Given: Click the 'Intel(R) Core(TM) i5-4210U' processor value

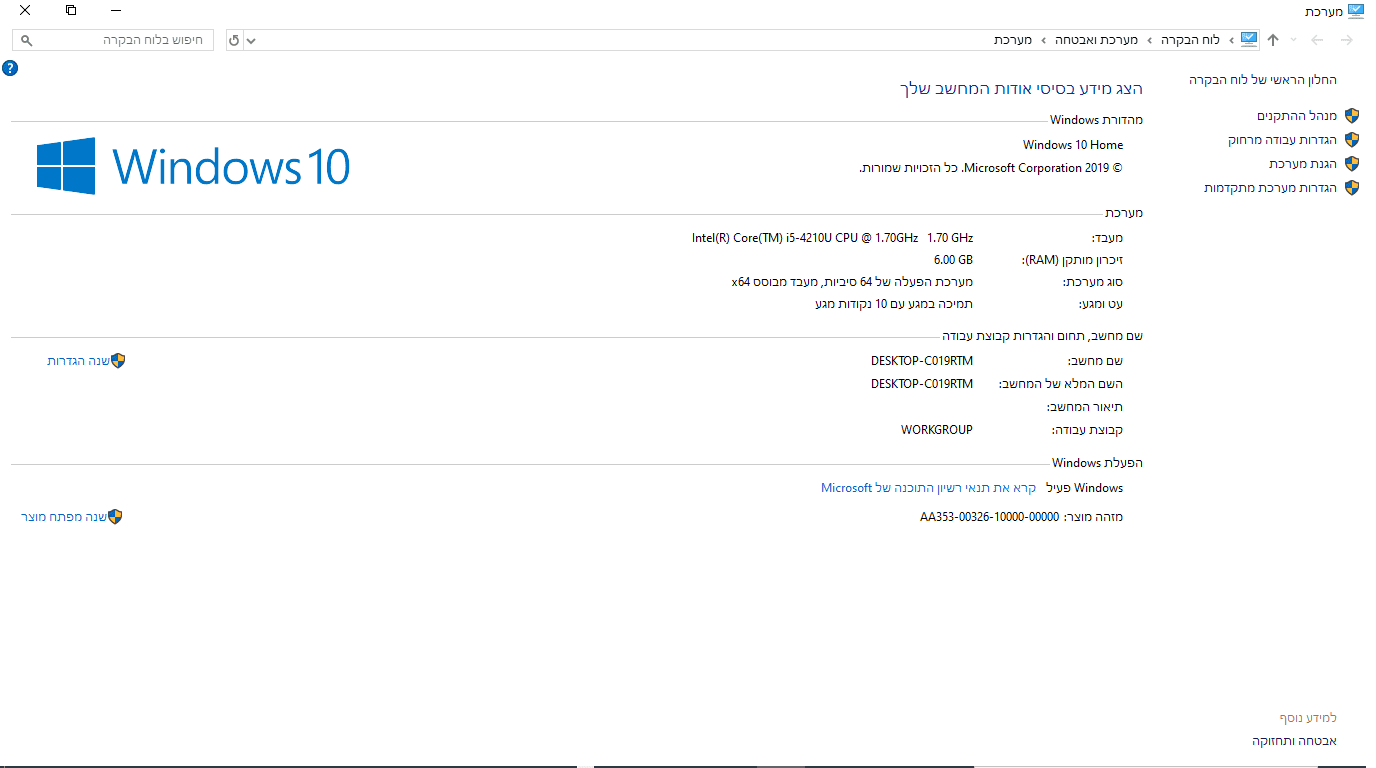Looking at the screenshot, I should coord(832,238).
